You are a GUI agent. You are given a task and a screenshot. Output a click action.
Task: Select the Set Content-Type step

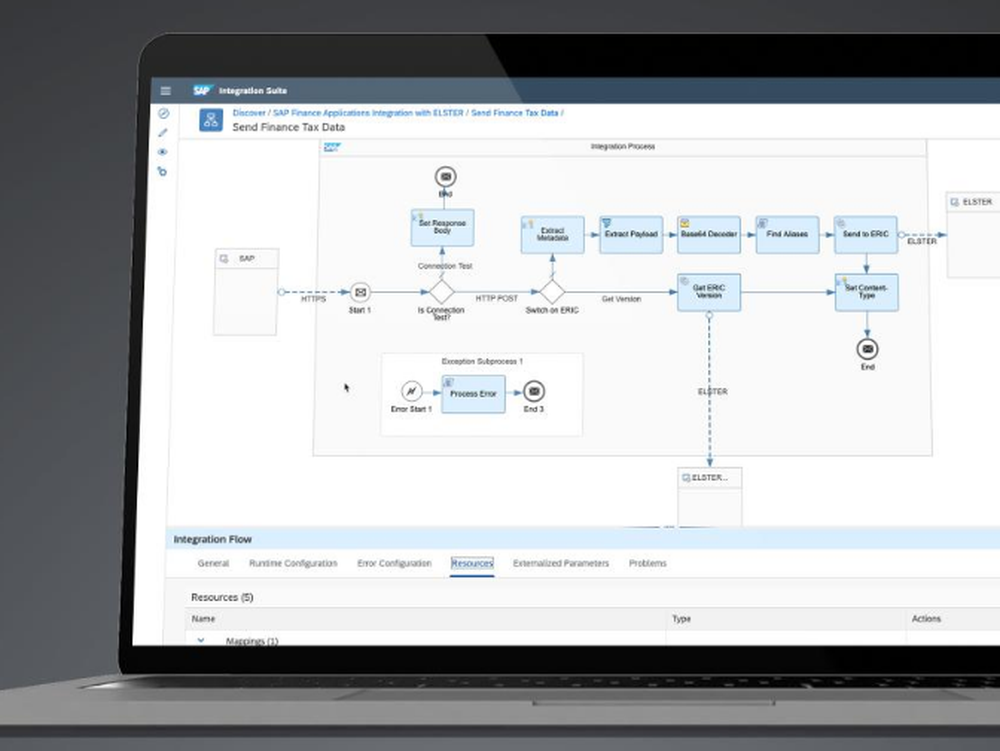[866, 293]
